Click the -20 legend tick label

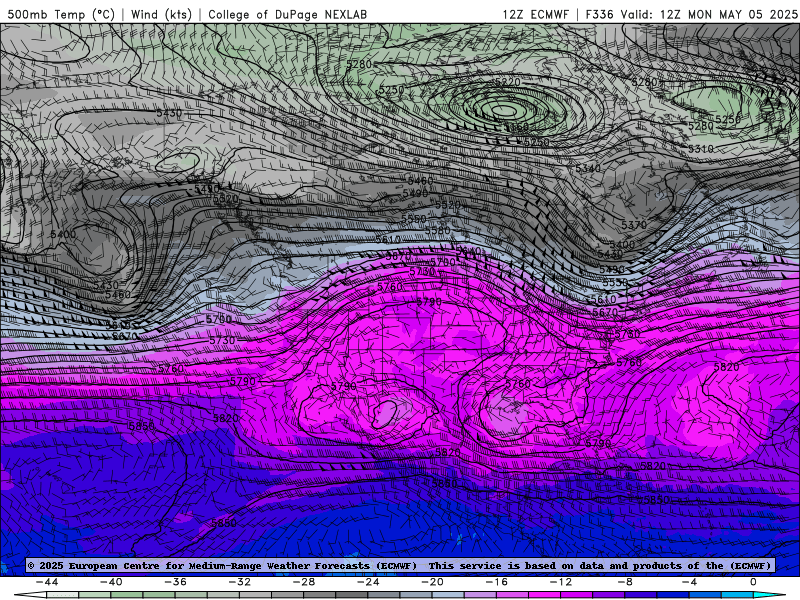[x=433, y=582]
